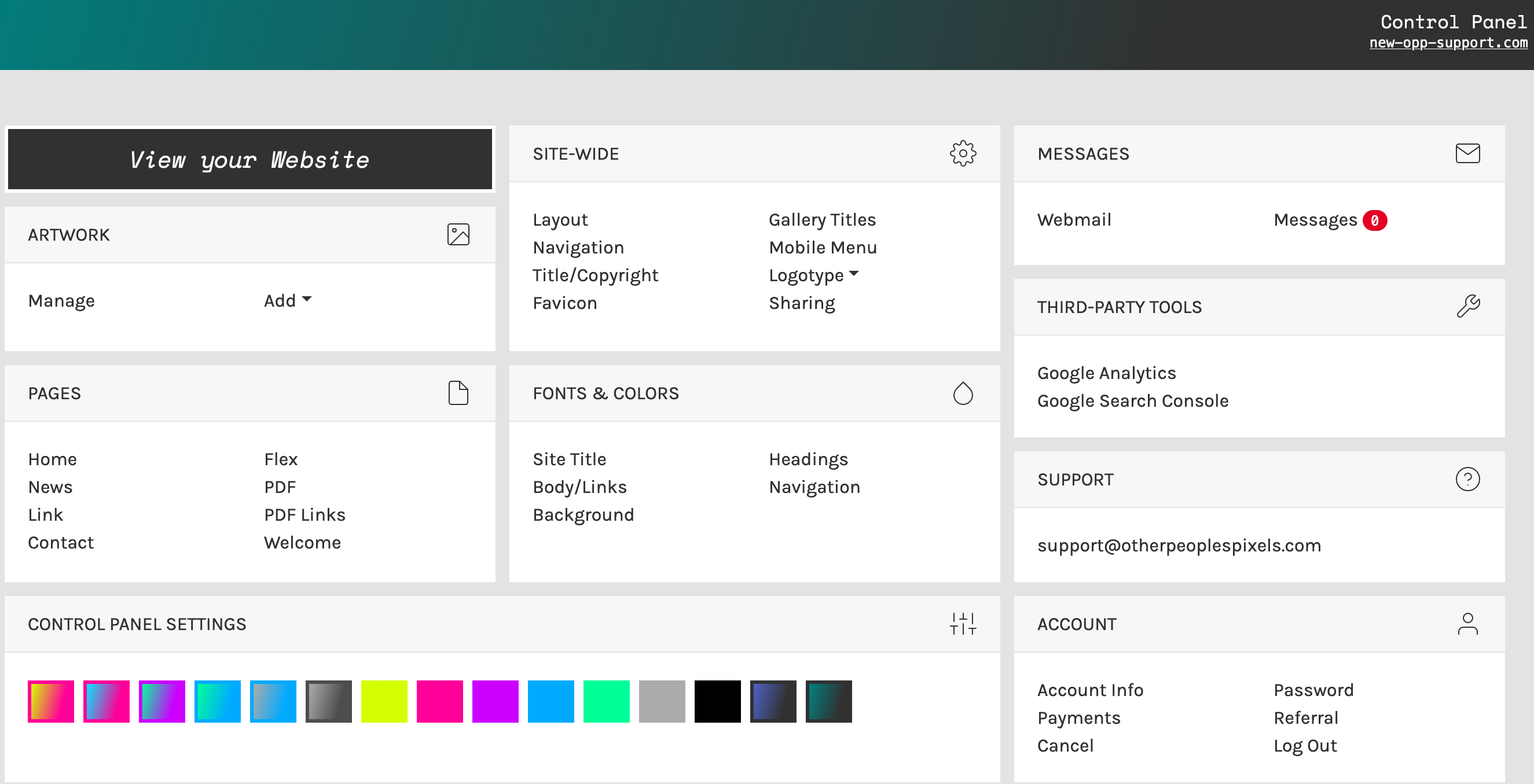Viewport: 1534px width, 784px height.
Task: Click the Third-Party Tools wrench icon
Action: pyautogui.click(x=1467, y=307)
